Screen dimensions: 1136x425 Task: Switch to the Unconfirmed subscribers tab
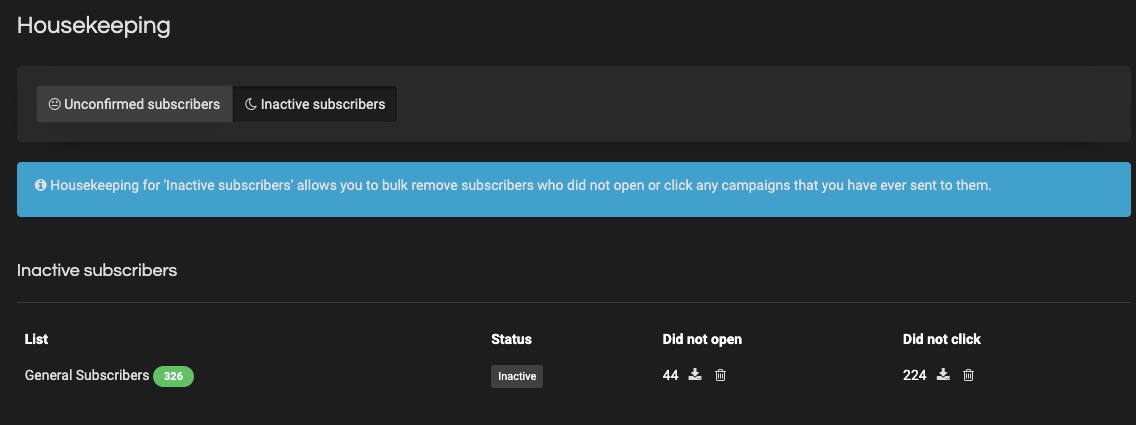point(135,104)
